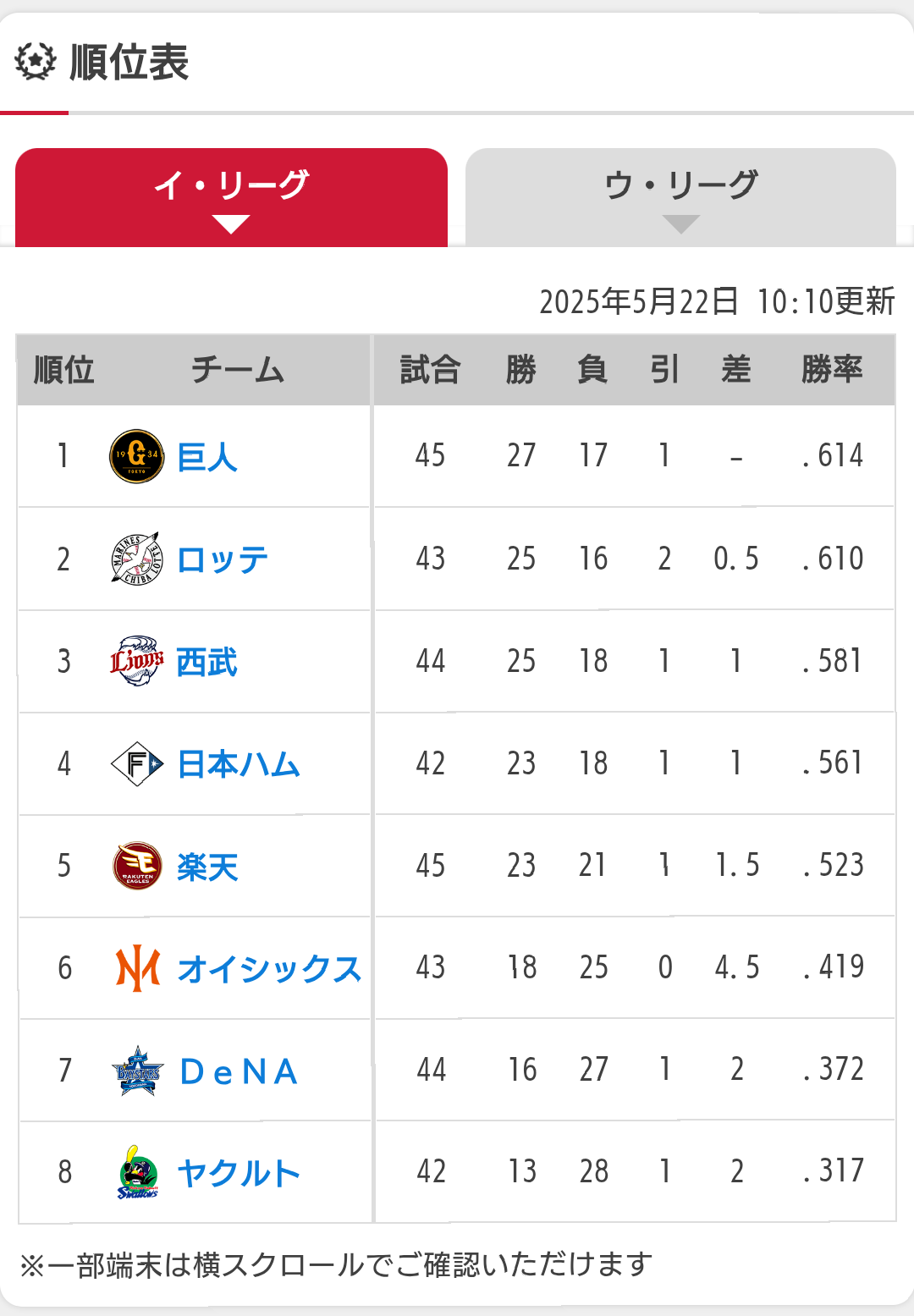Click the white arrow under イ・リーグ
The image size is (914, 1316).
coord(231,224)
